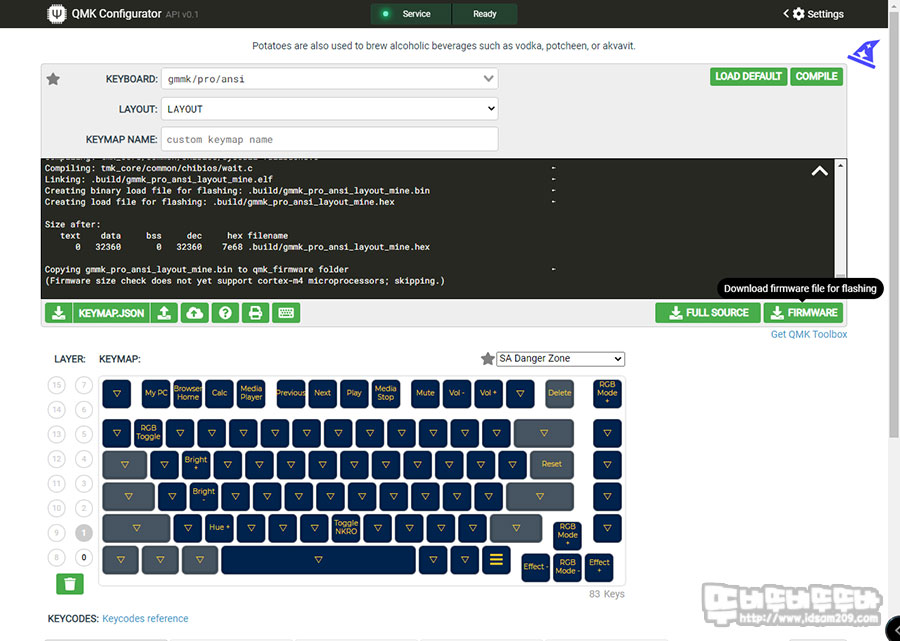Select the Toggle NKRO key
Viewport: 900px width, 641px height.
point(346,527)
